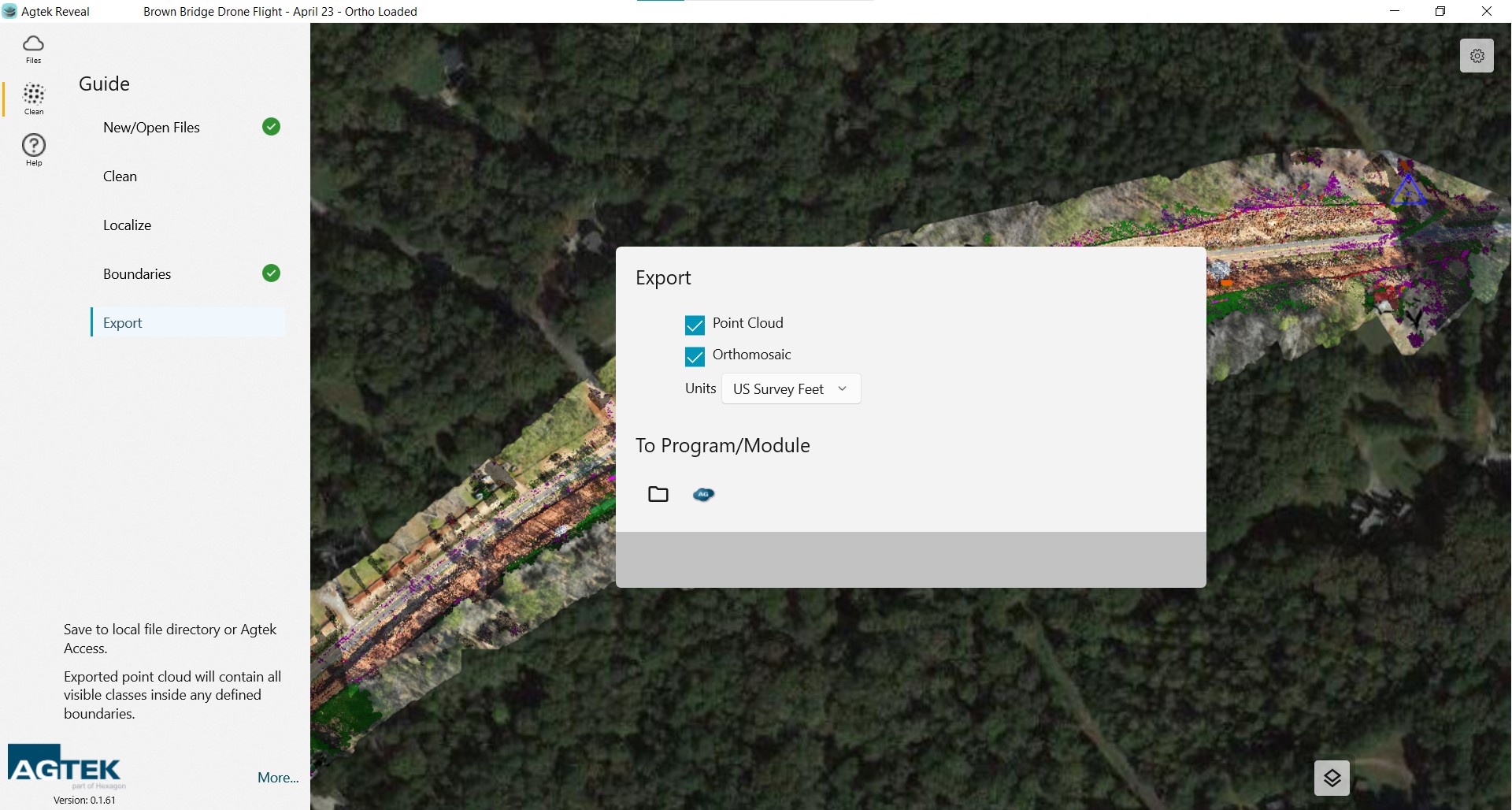This screenshot has height=810, width=1512.
Task: Click the AGTEK logo
Action: [65, 766]
